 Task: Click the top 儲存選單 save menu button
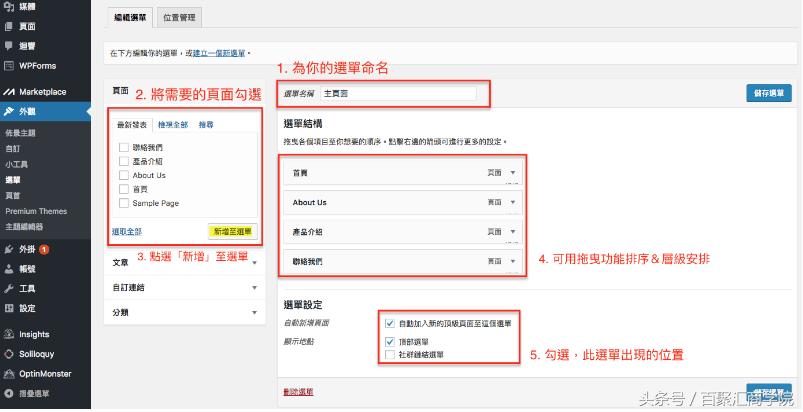[x=769, y=93]
